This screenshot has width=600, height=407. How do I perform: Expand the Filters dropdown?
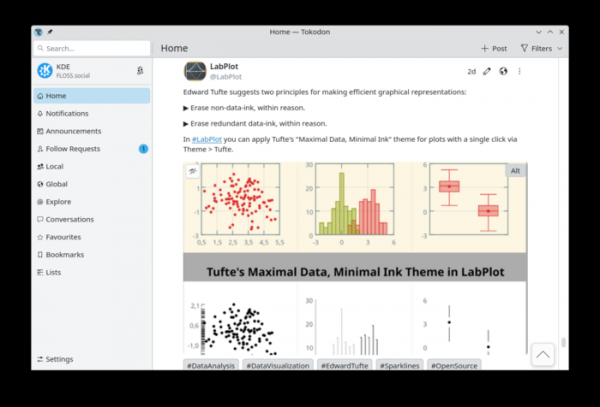click(541, 48)
